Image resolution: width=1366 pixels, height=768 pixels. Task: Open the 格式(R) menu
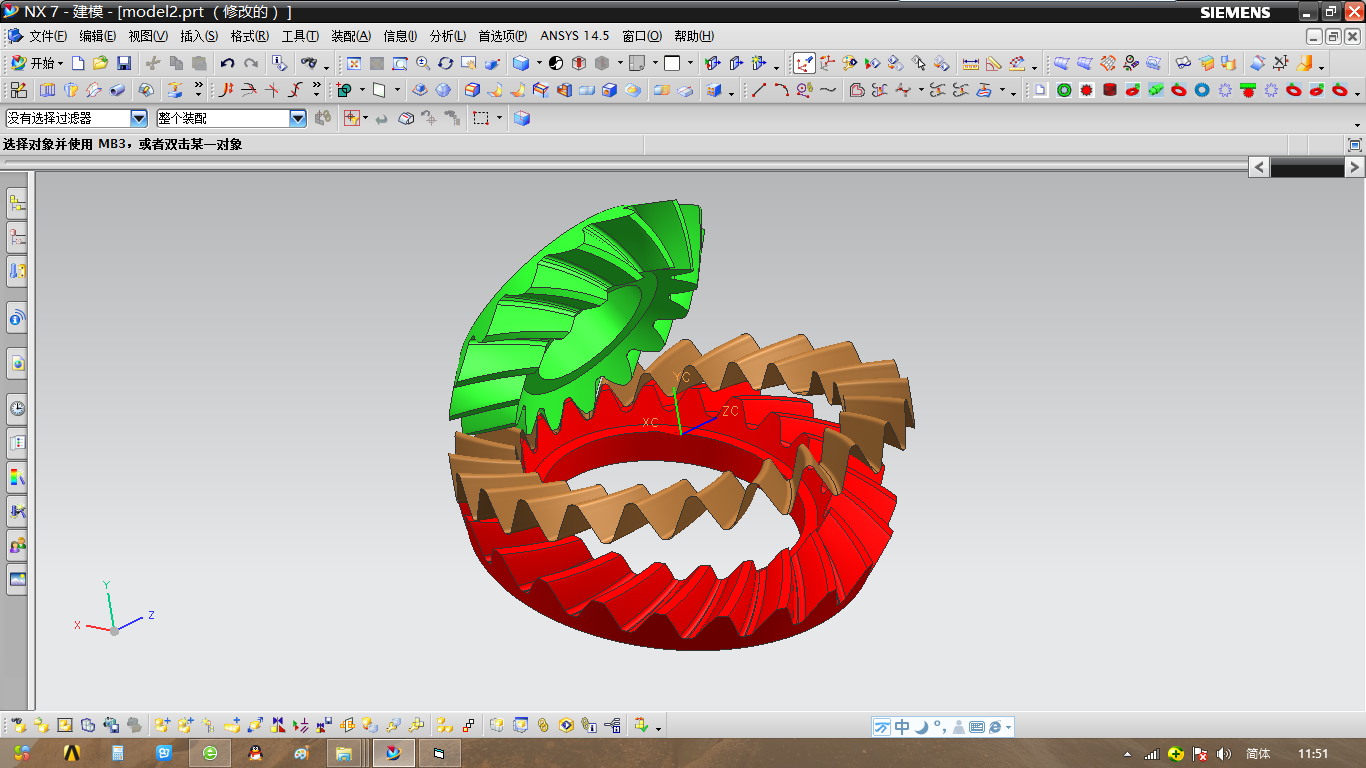point(249,36)
